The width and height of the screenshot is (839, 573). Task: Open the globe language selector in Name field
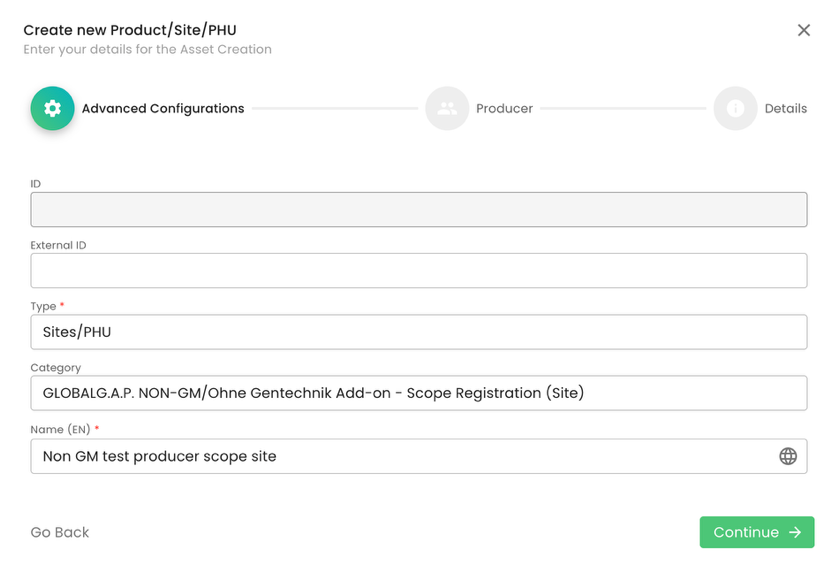(x=788, y=457)
